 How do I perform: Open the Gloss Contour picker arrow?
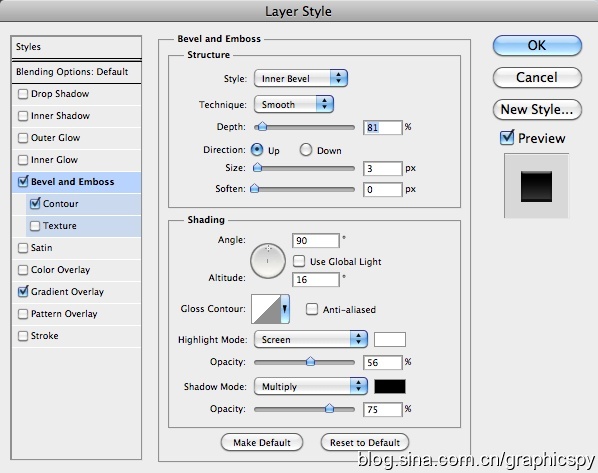[x=285, y=309]
